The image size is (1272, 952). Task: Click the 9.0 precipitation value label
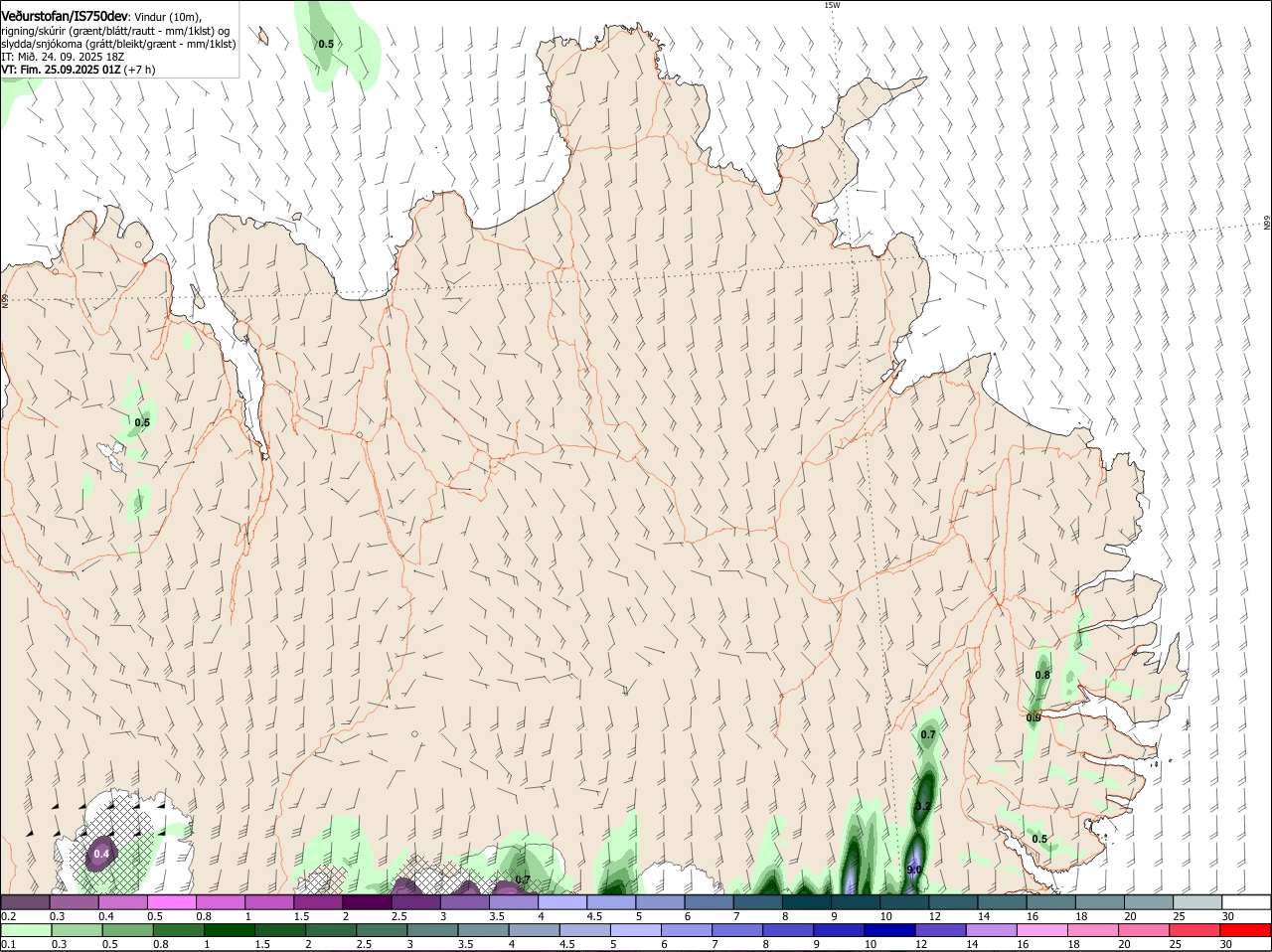coord(914,870)
